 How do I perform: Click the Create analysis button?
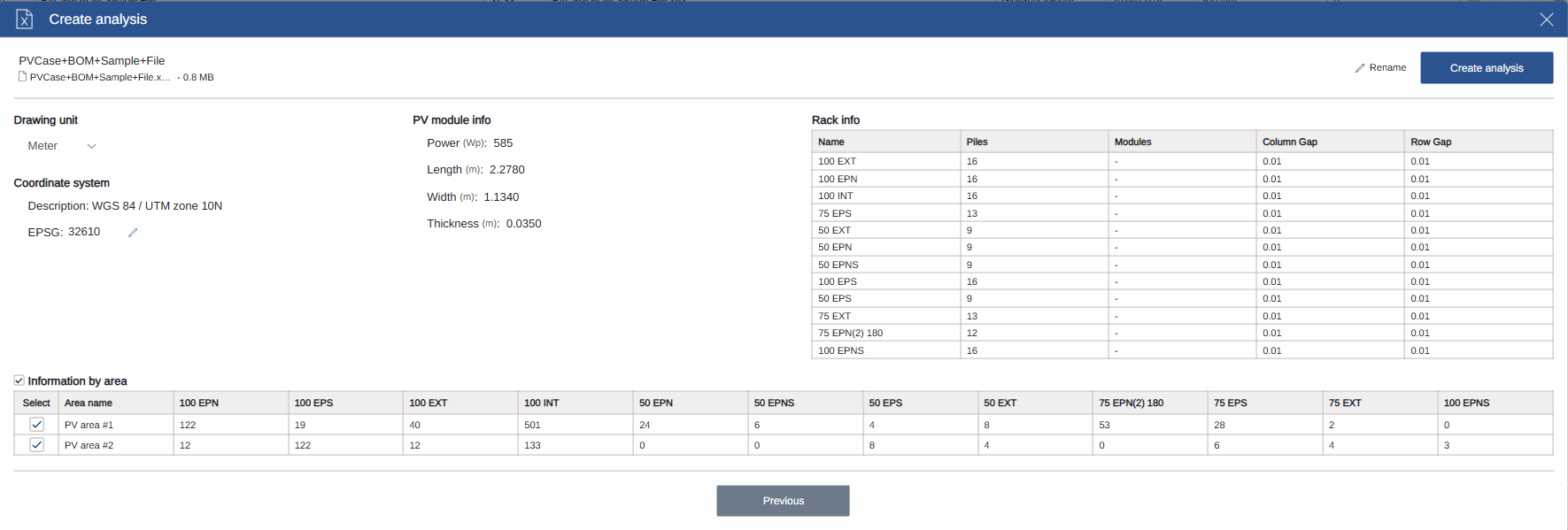click(x=1487, y=68)
